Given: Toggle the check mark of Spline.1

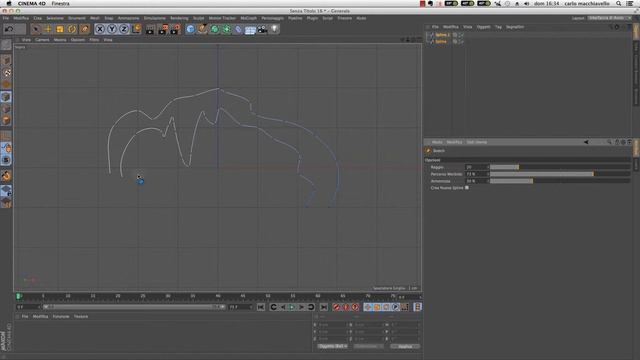Looking at the screenshot, I should click(461, 35).
